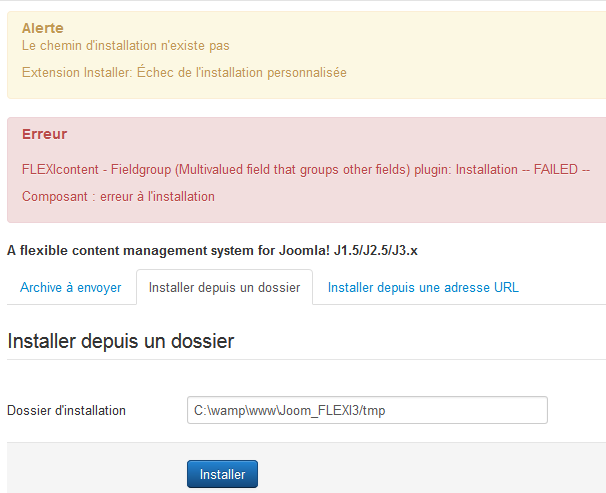
Task: Focus the Dossier d'installation path field
Action: [x=367, y=410]
